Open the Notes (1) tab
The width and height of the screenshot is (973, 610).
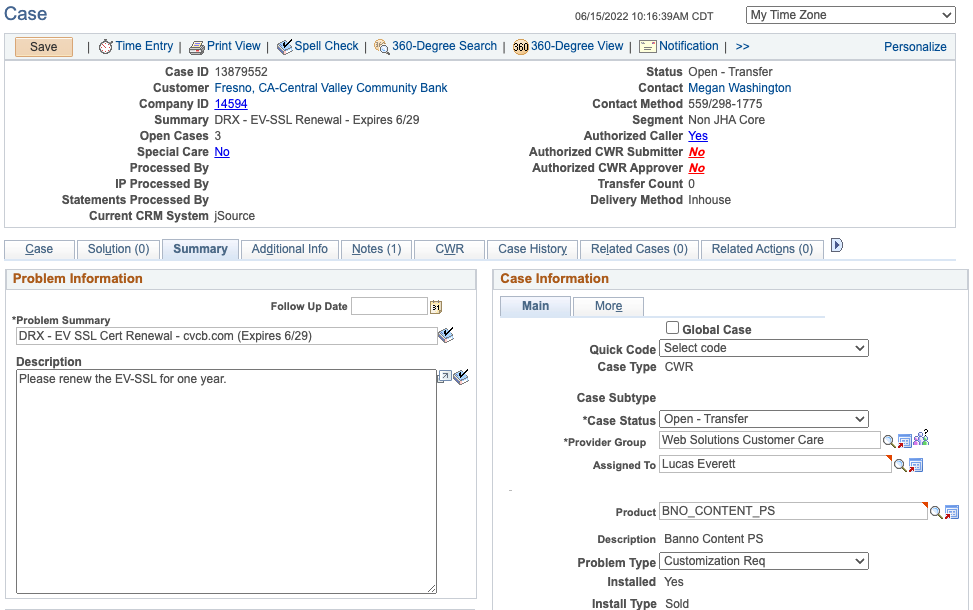tap(376, 249)
